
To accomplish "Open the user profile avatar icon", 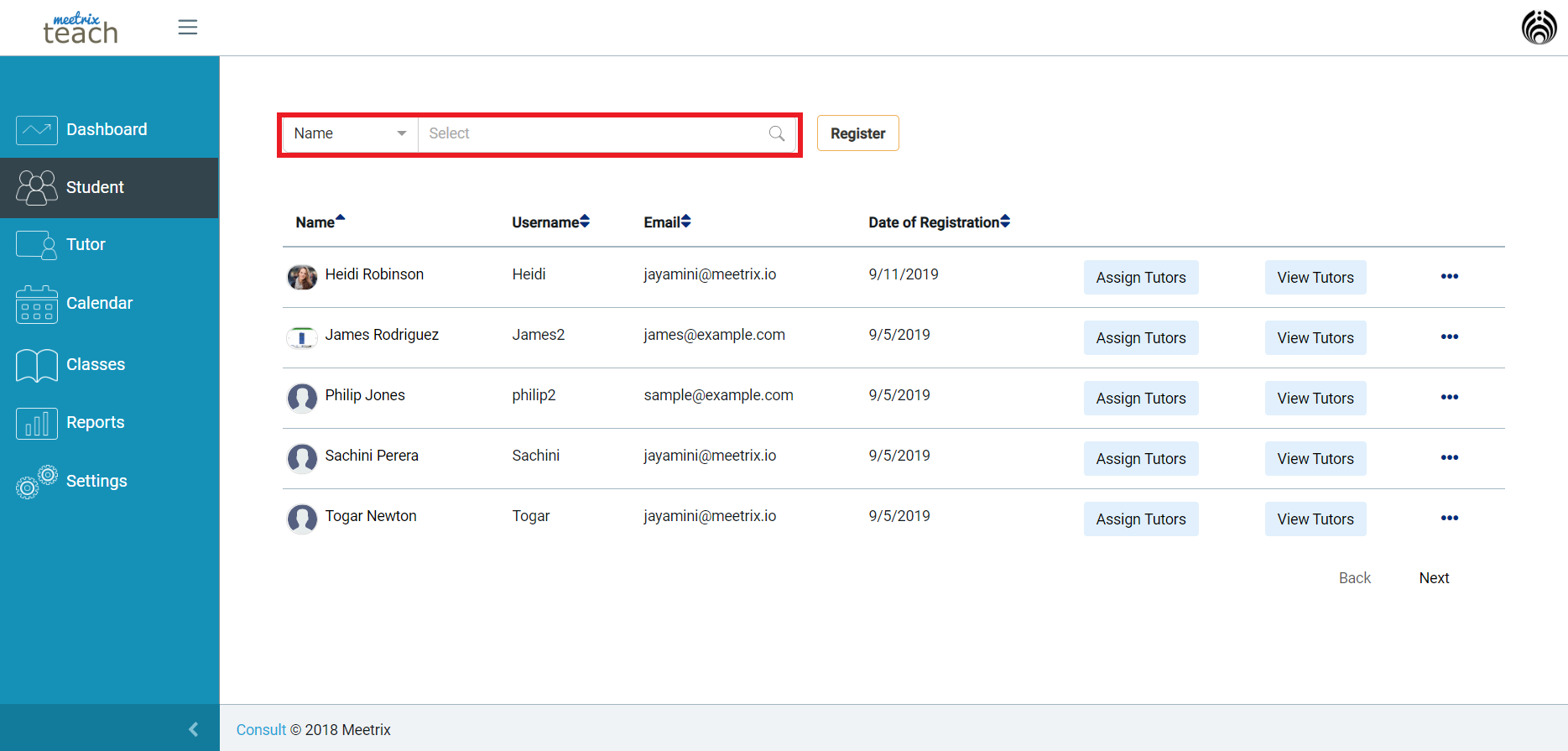I will pos(1539,28).
